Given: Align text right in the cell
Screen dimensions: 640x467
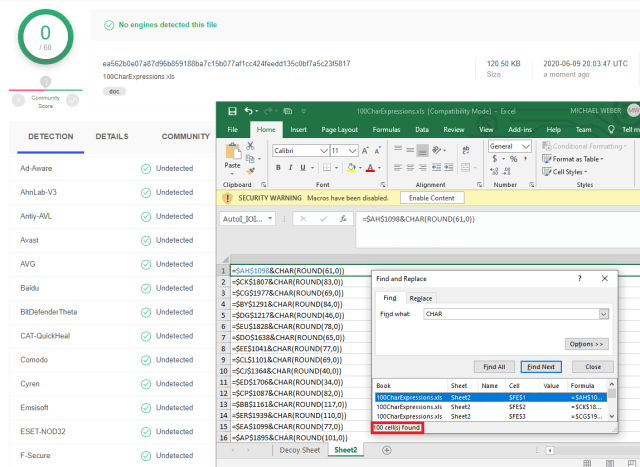Looking at the screenshot, I should click(423, 167).
